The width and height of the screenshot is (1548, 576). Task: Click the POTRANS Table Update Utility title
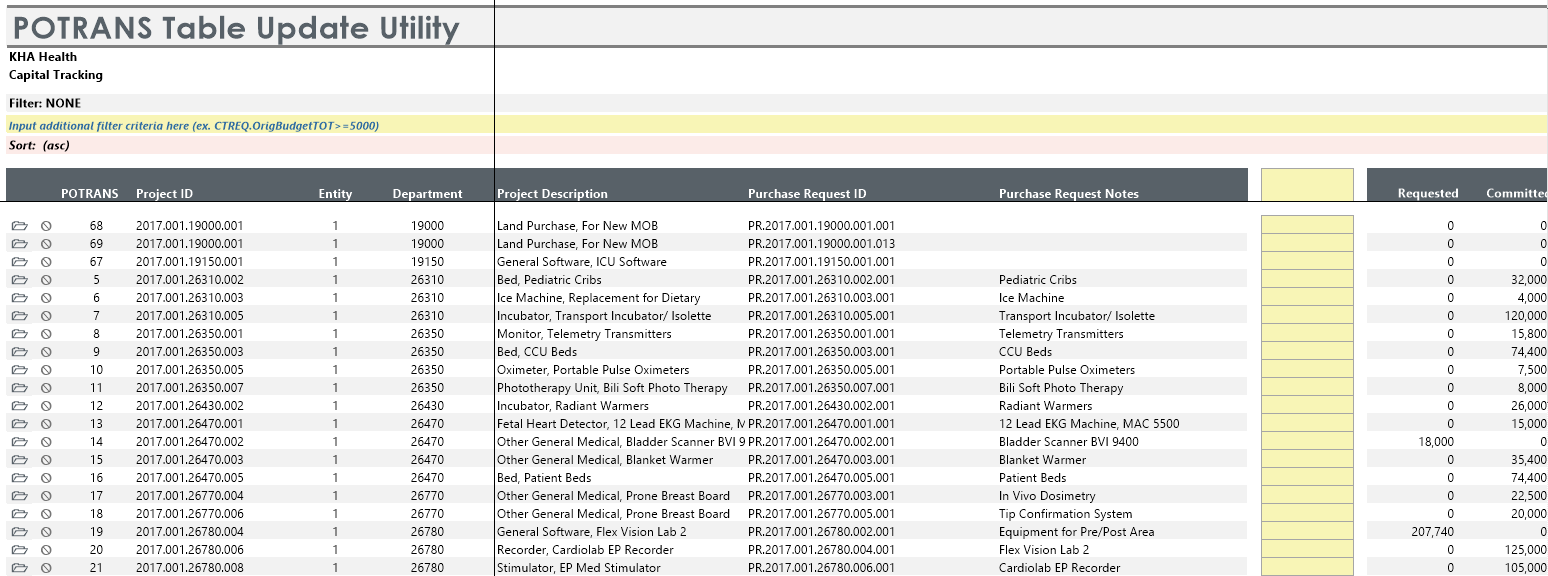236,29
